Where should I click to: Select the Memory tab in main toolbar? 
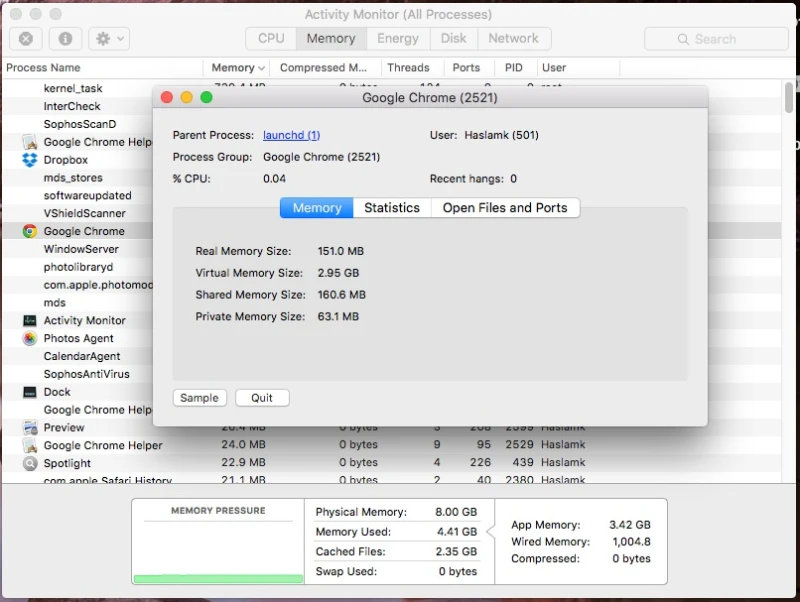coord(331,38)
